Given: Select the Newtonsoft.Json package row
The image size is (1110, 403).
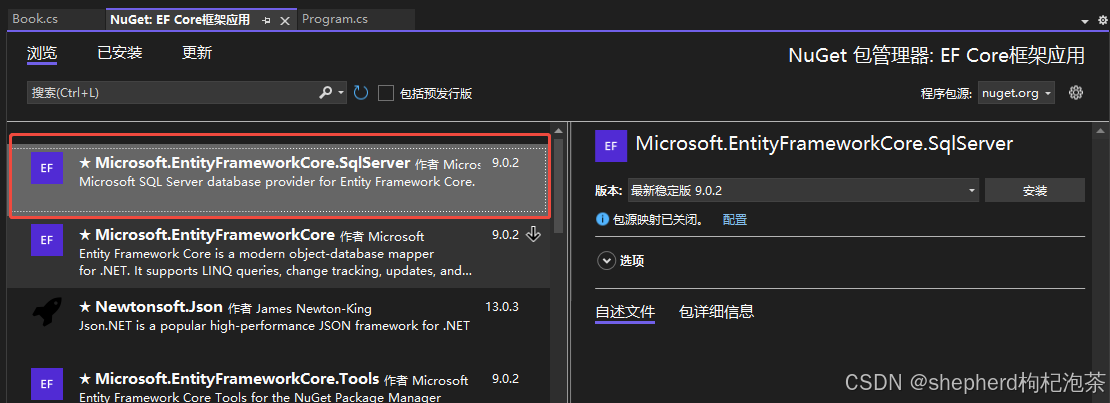Looking at the screenshot, I should (279, 322).
